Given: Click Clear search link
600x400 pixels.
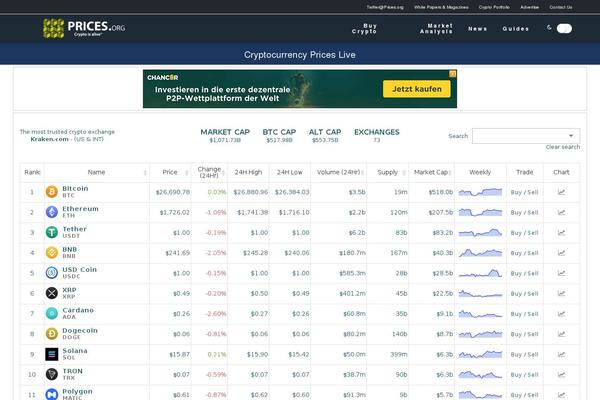Looking at the screenshot, I should point(563,147).
